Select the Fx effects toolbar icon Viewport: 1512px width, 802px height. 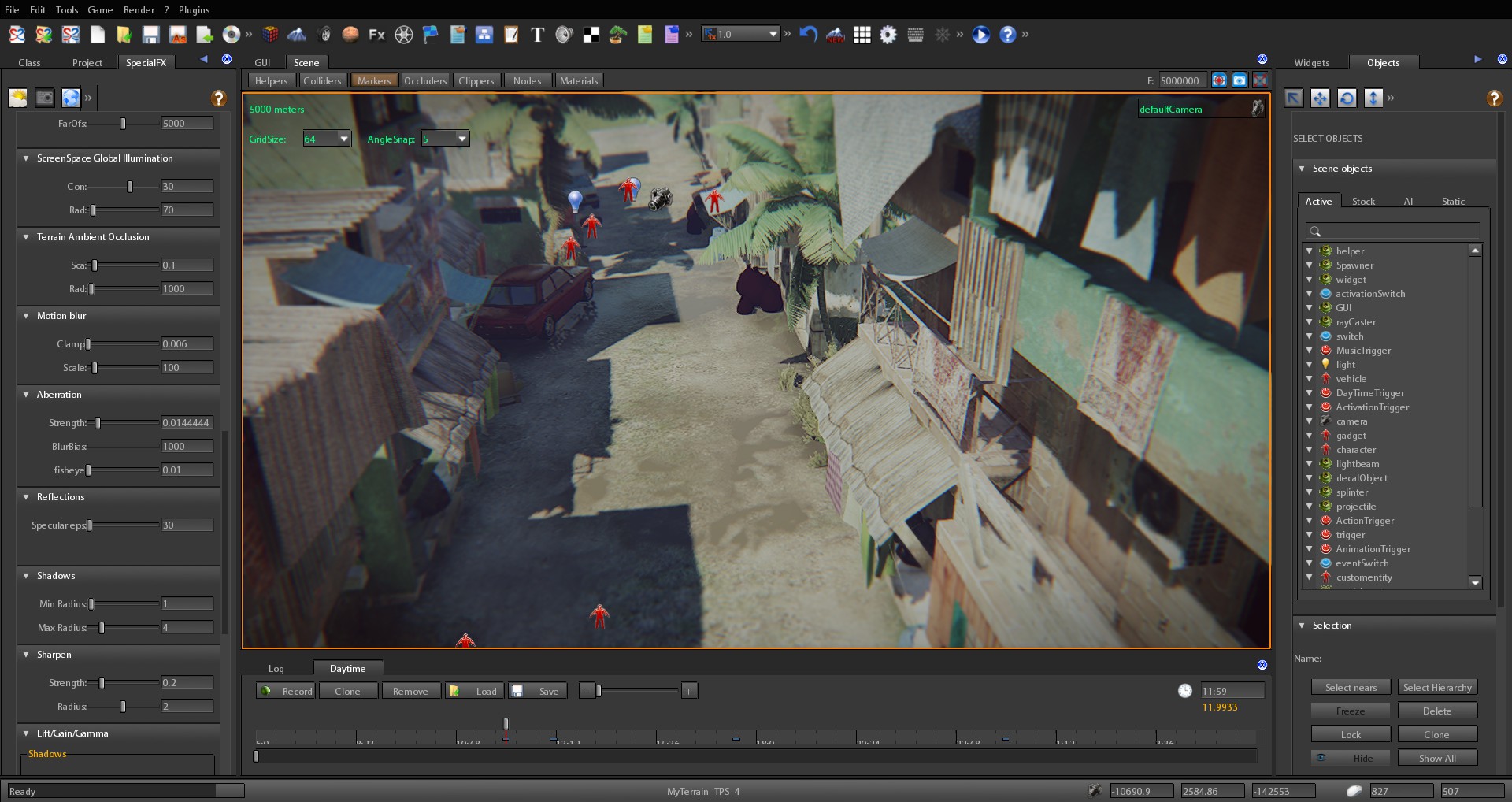tap(376, 35)
